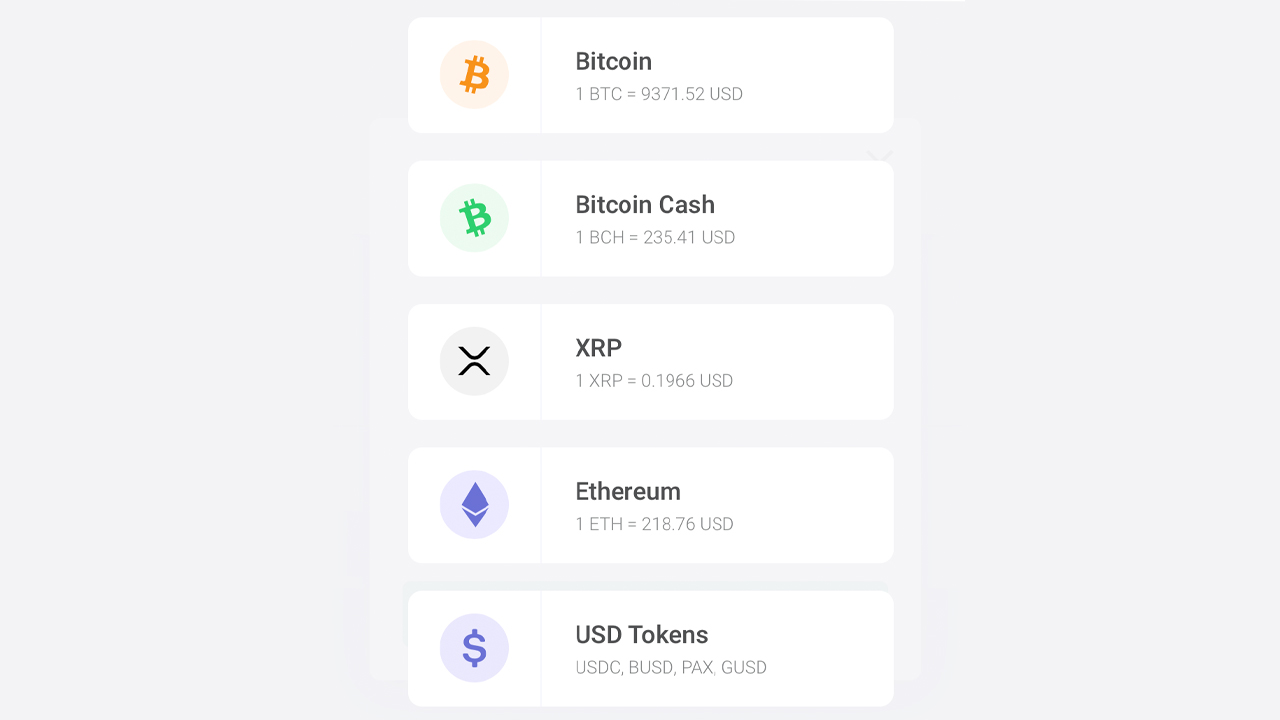This screenshot has width=1280, height=720.
Task: Click the 1 BCH = 235.41 USD rate
Action: (x=655, y=238)
